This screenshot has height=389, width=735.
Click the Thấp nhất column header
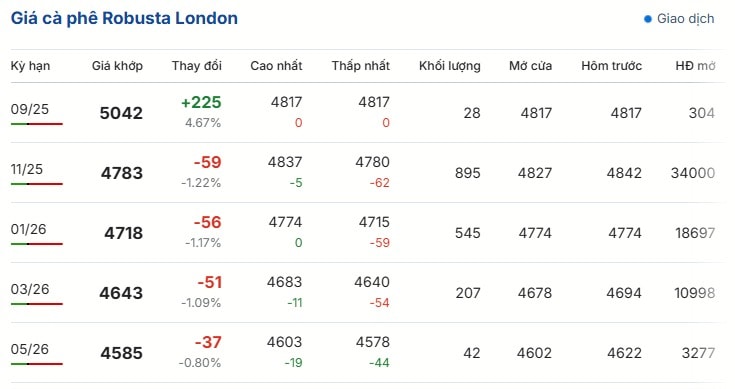coord(360,66)
